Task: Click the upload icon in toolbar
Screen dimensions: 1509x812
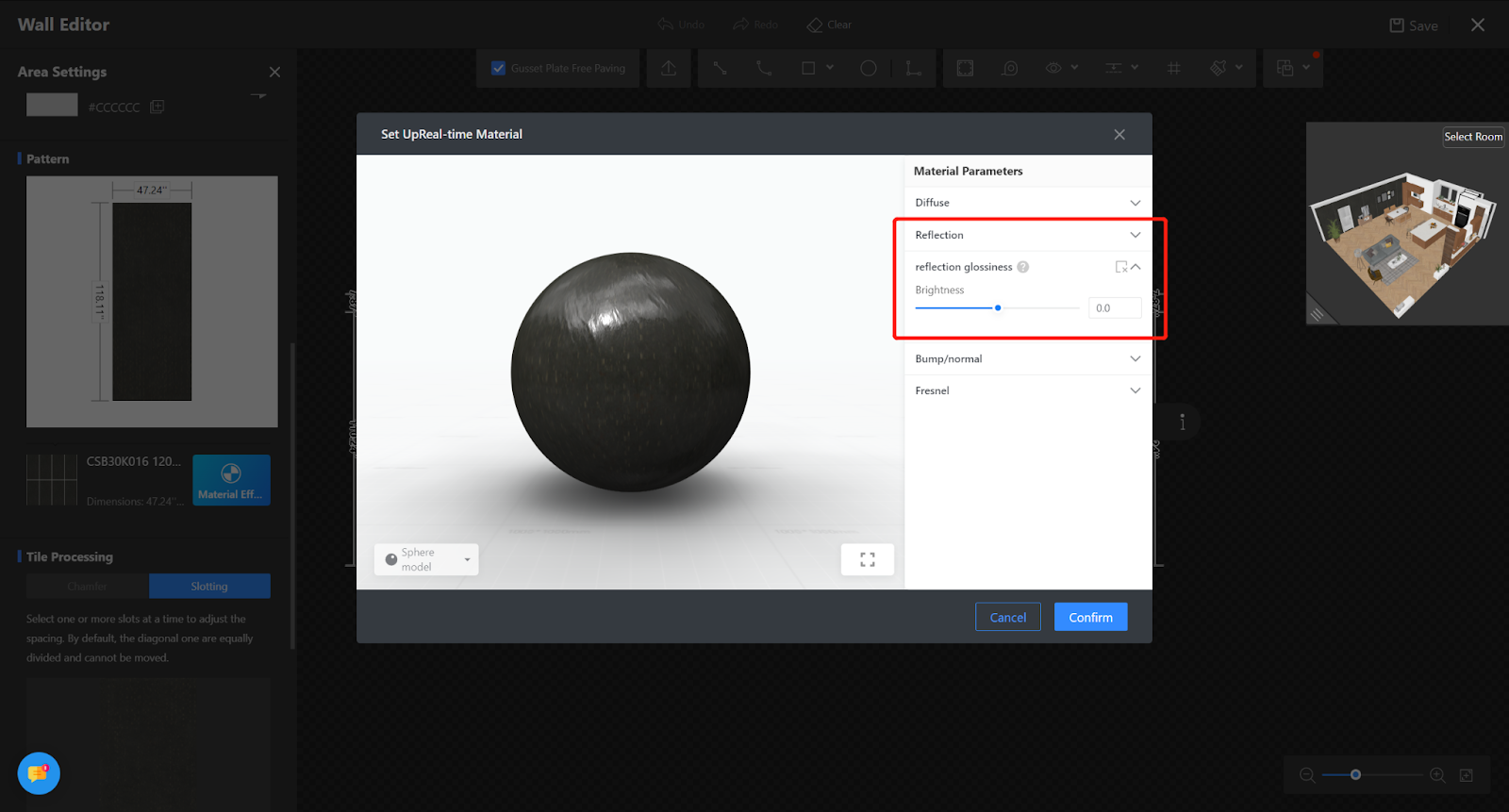Action: [669, 68]
